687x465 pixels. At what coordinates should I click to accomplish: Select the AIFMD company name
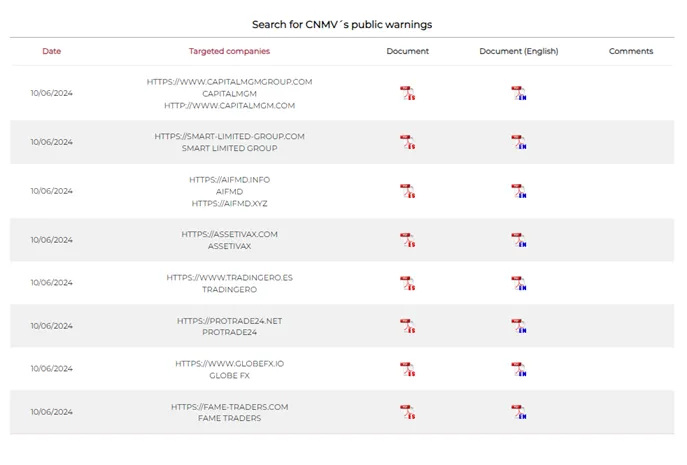[229, 192]
